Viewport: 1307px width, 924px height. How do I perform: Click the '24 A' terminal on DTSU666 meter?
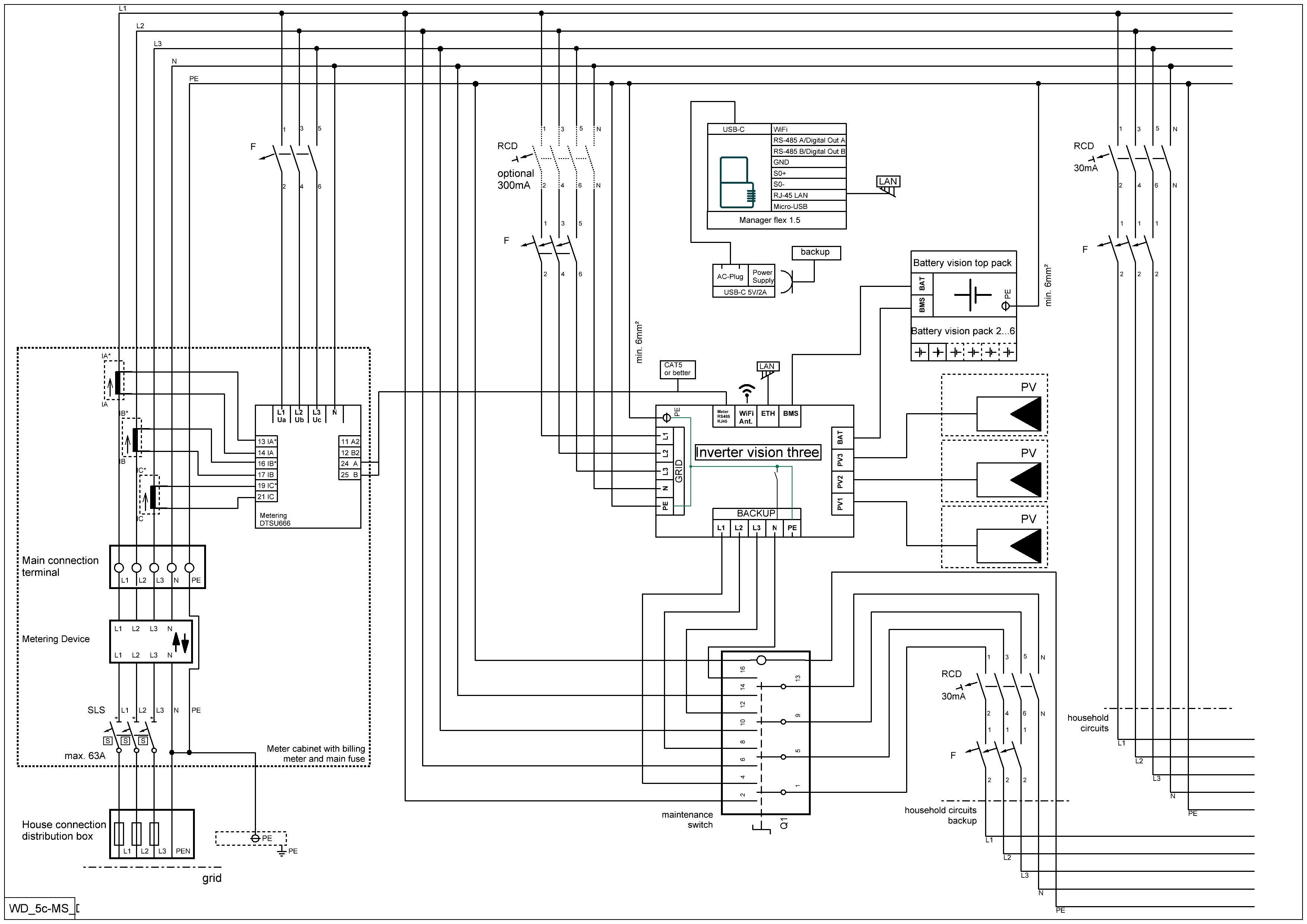point(349,463)
